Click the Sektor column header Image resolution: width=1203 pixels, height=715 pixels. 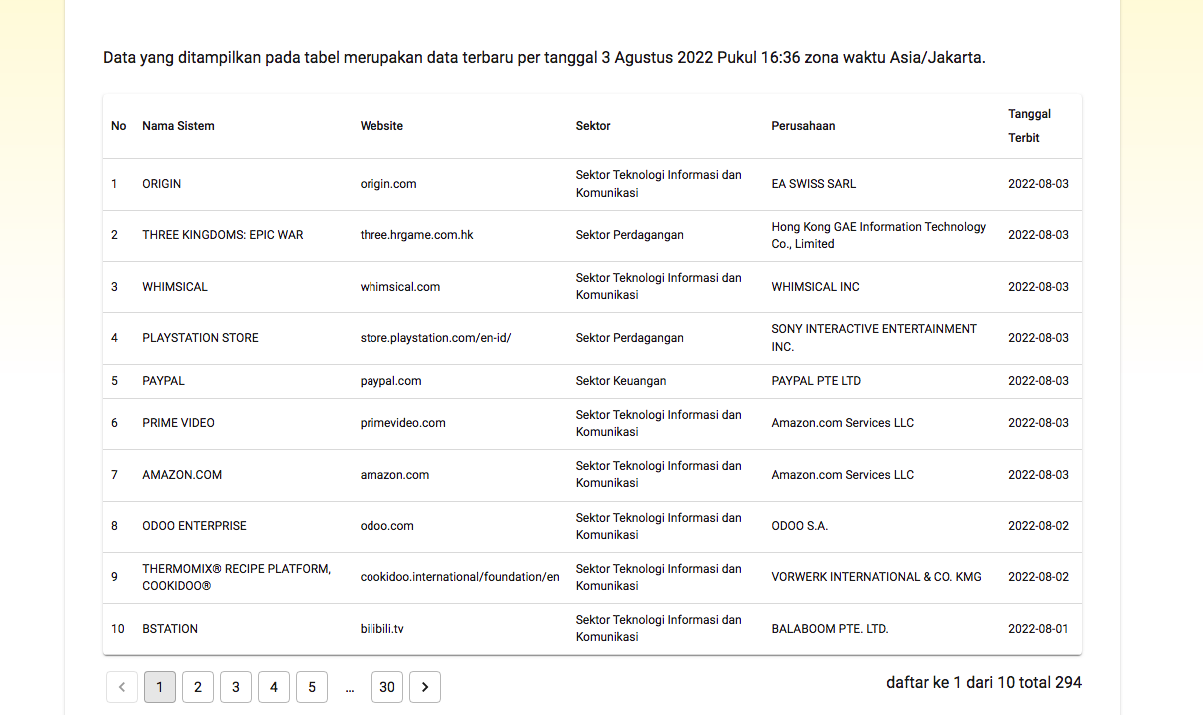[x=593, y=126]
